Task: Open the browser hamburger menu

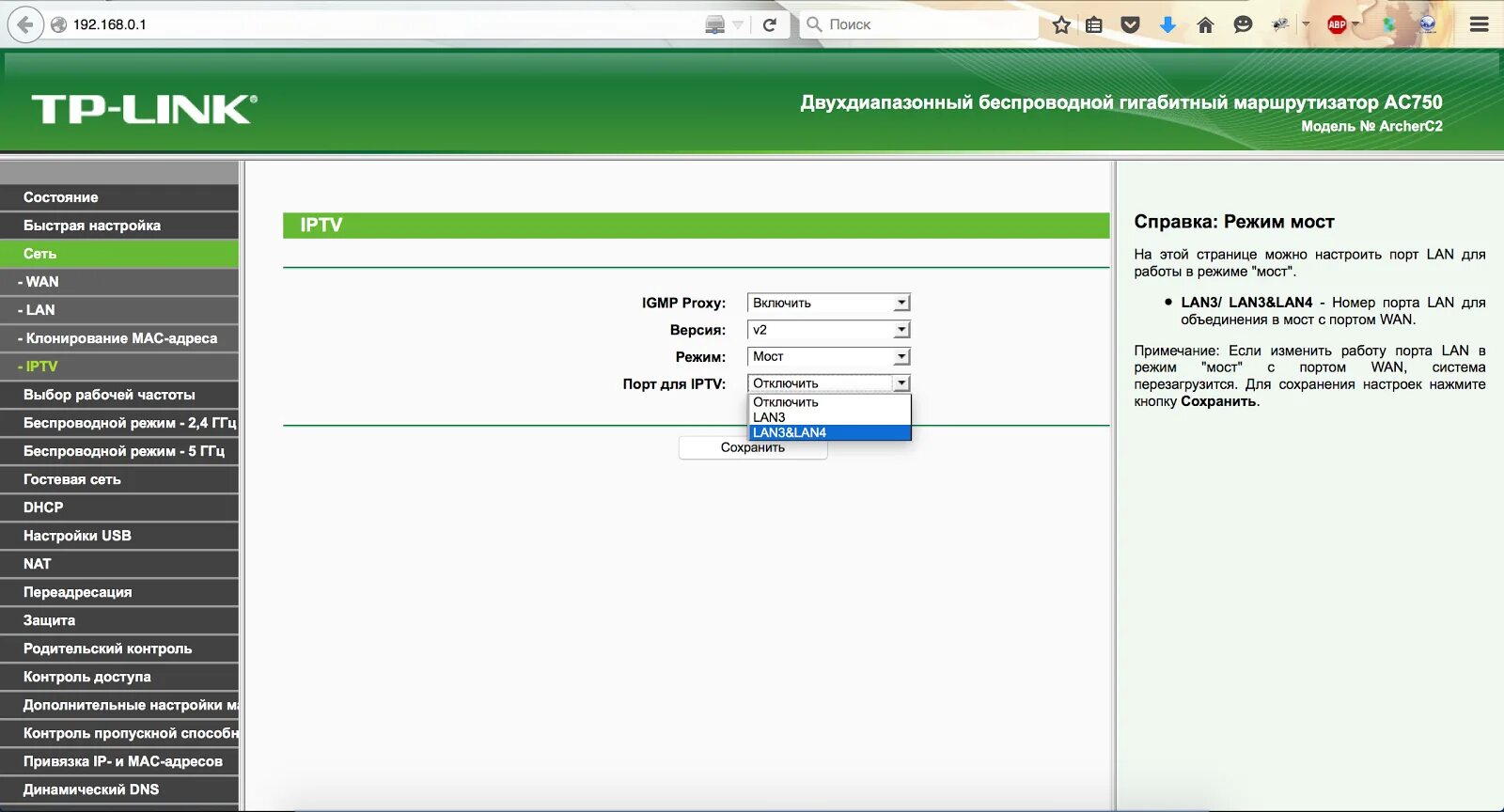Action: (1480, 24)
